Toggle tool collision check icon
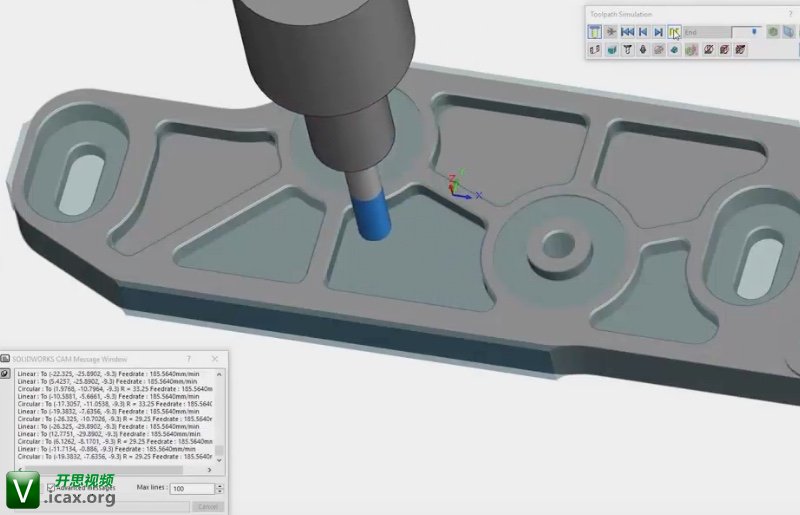The image size is (800, 515). [709, 50]
